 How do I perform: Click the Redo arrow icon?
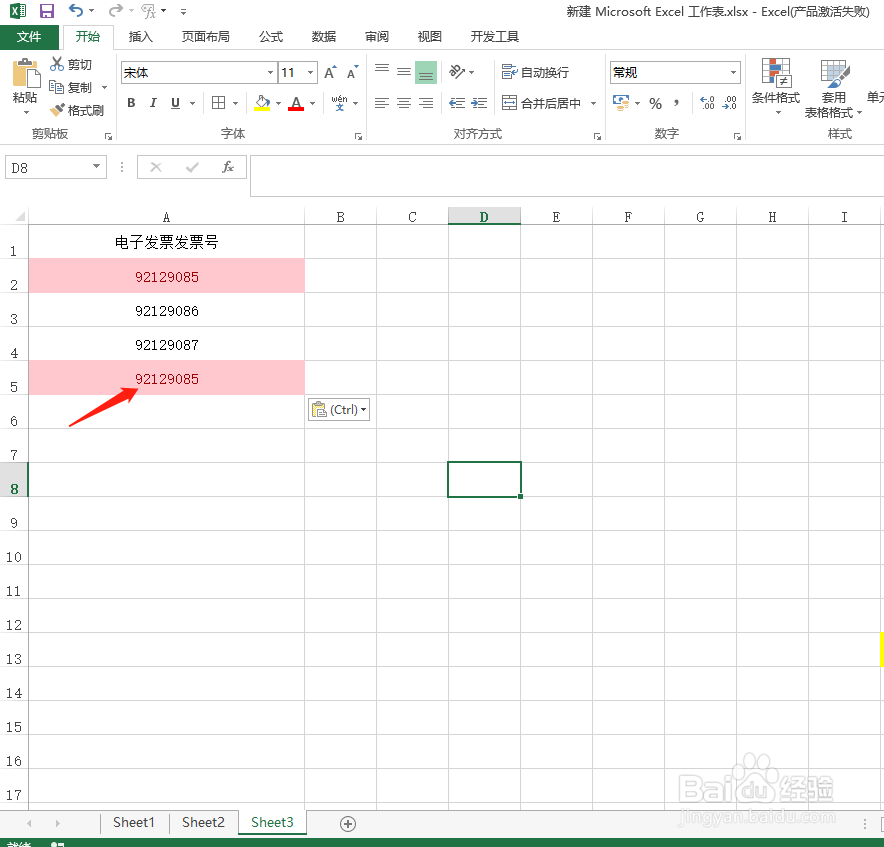point(116,10)
